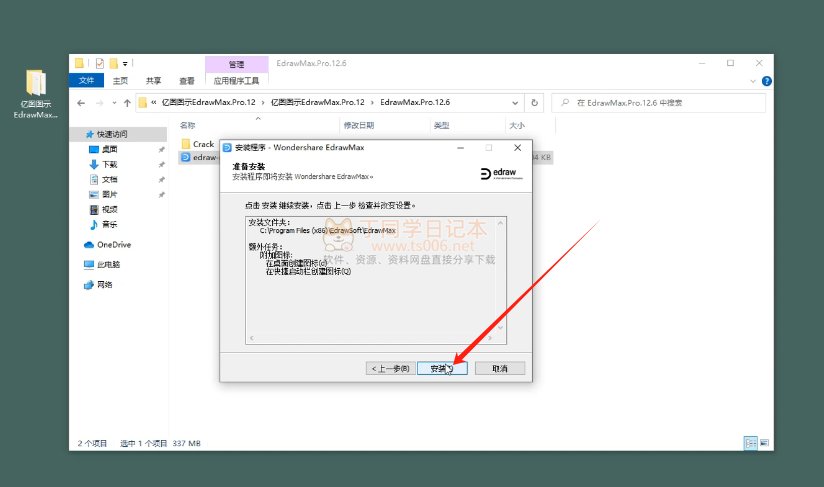Click the properties checkmark quick access icon
Image resolution: width=824 pixels, height=487 pixels.
[100, 64]
